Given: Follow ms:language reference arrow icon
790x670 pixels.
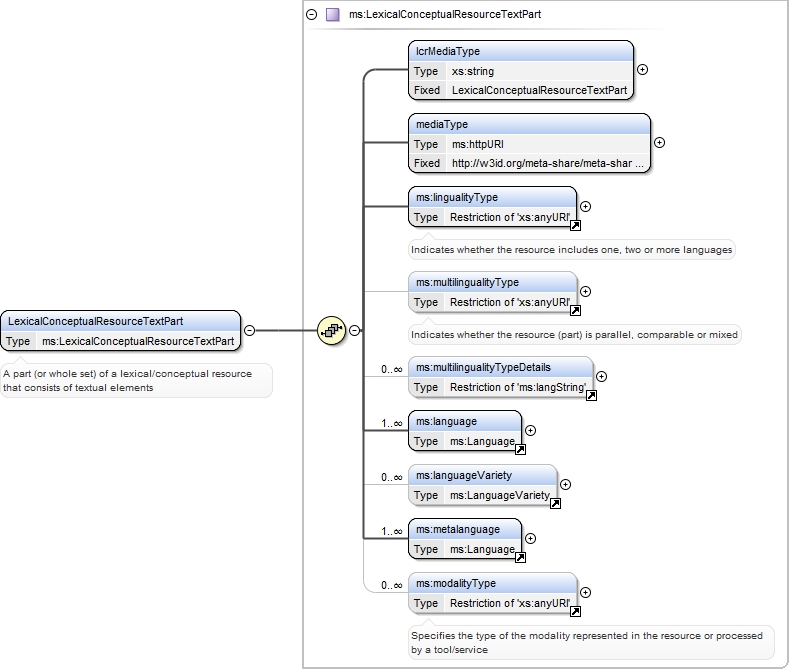Looking at the screenshot, I should tap(520, 449).
